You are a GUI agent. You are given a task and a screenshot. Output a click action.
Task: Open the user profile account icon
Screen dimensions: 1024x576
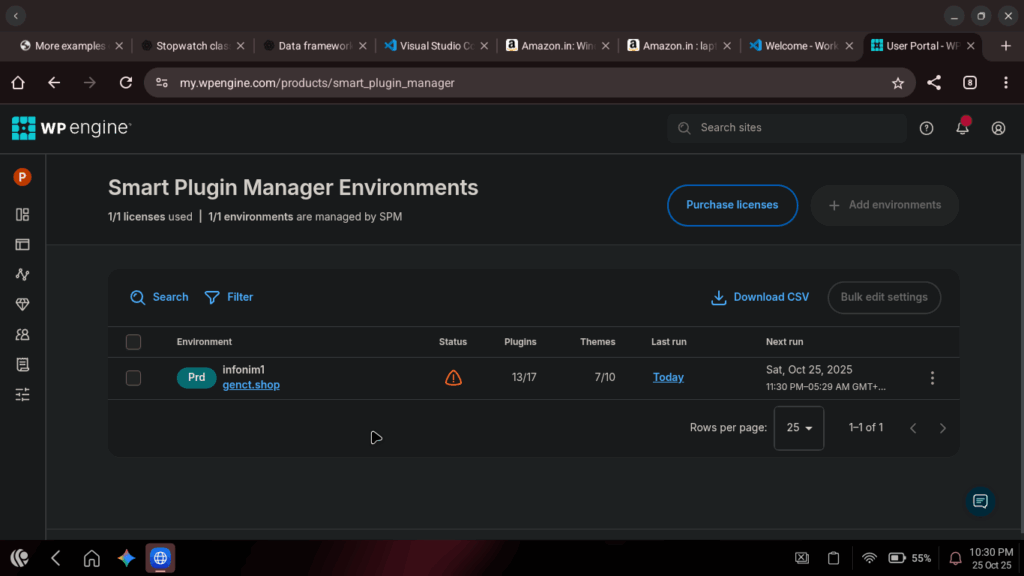(x=998, y=128)
